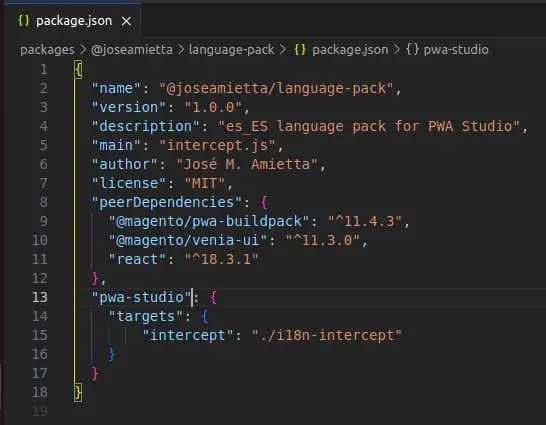Click the "MIT" license value
546x425 pixels.
pos(205,183)
